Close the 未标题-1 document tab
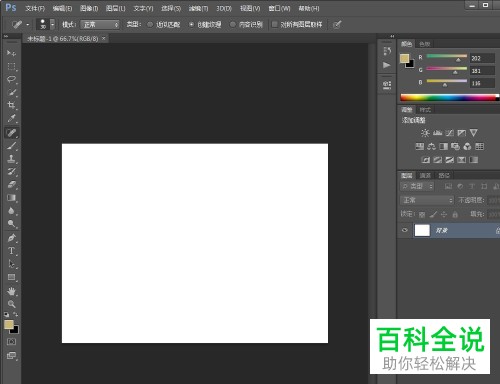 tap(104, 38)
